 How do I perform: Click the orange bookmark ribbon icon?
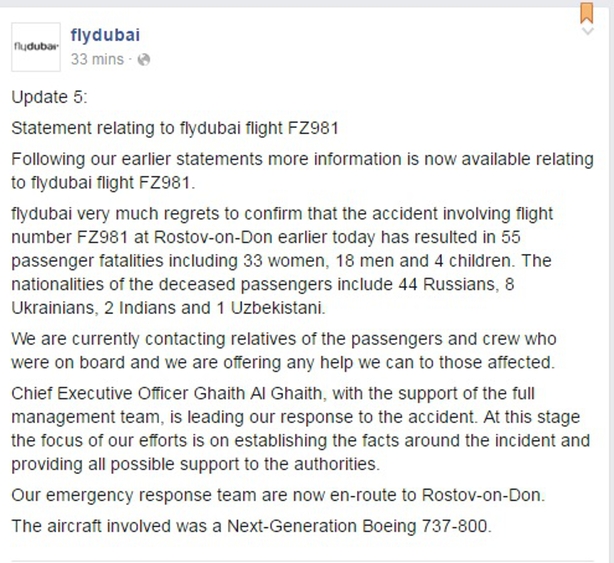(x=587, y=13)
